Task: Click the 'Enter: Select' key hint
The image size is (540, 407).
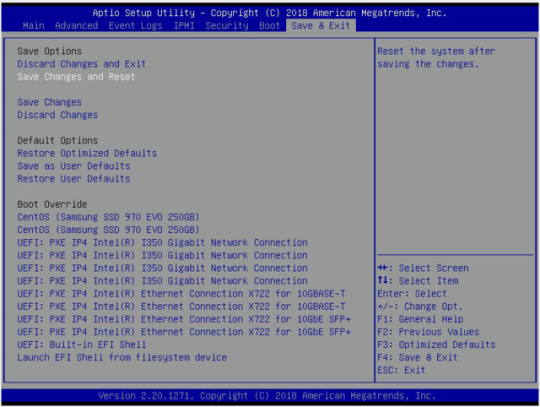Action: 412,293
